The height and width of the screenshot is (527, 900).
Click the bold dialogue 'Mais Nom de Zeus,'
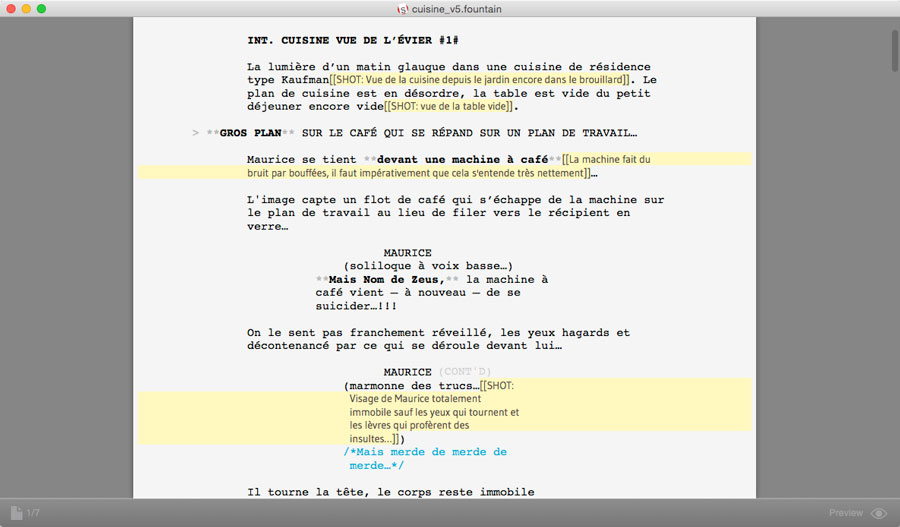click(386, 280)
